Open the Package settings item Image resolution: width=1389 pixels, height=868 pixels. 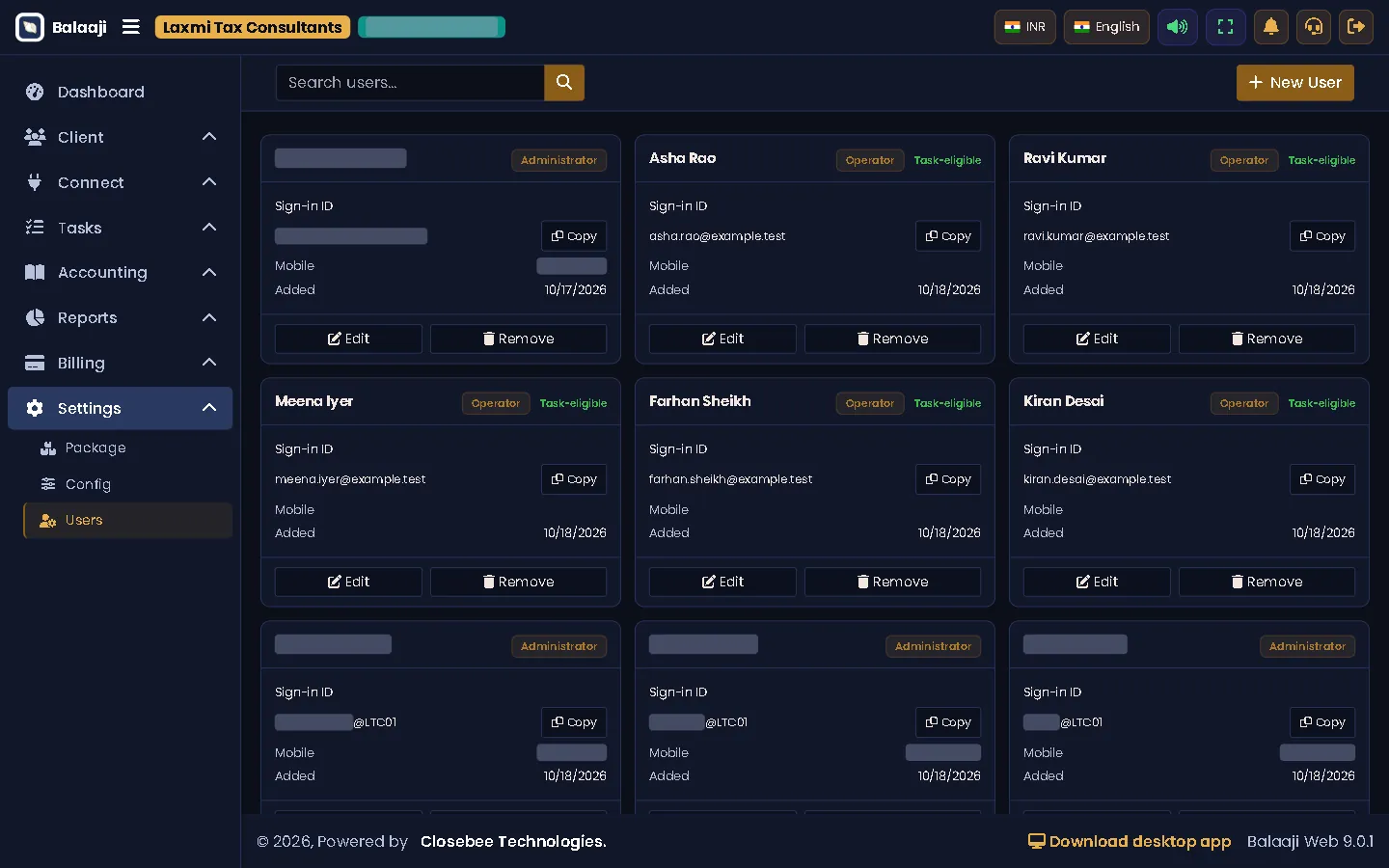coord(127,448)
